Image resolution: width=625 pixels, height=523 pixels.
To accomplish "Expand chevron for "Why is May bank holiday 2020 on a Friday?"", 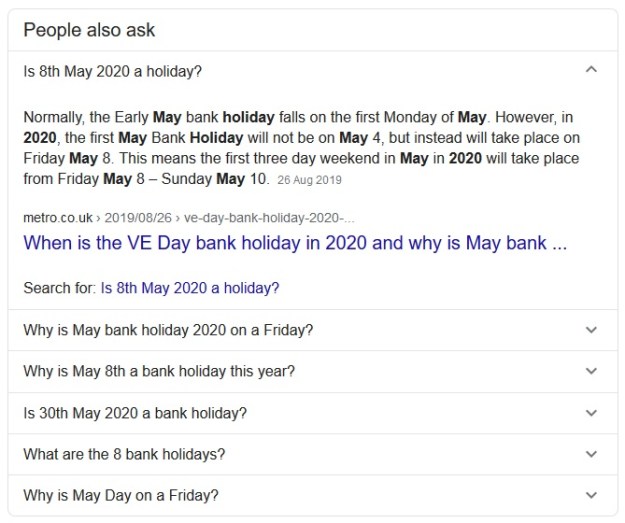I will click(591, 329).
